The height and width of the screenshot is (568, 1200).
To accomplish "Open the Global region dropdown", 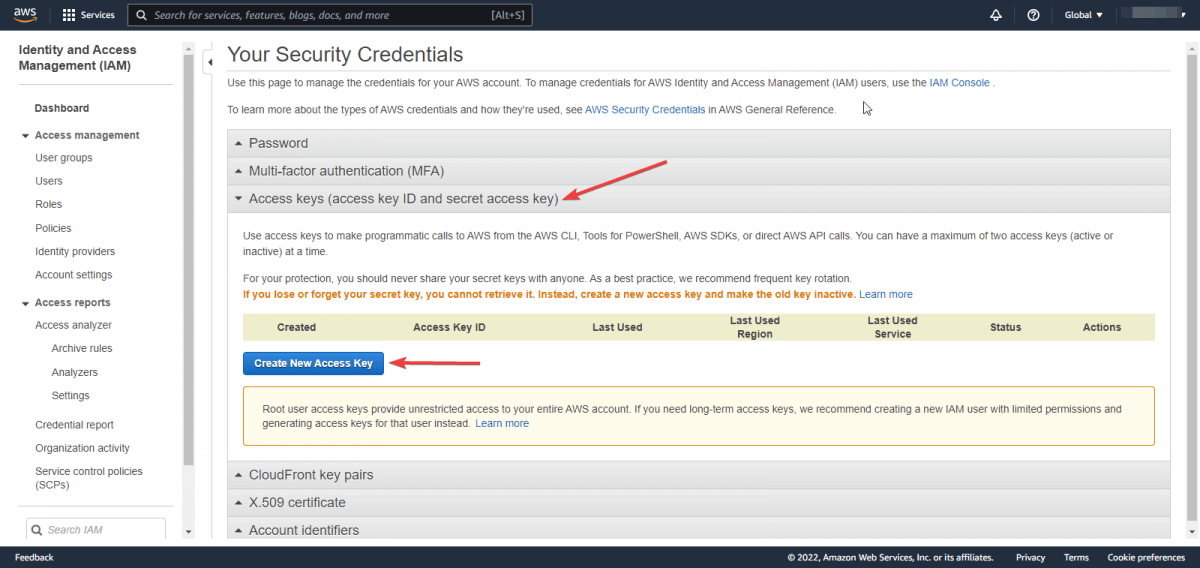I will coord(1083,15).
